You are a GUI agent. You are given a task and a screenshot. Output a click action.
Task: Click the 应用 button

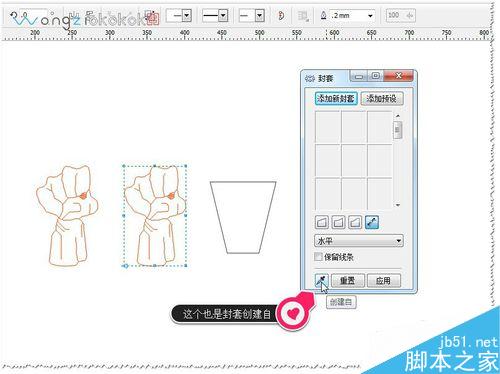click(384, 281)
